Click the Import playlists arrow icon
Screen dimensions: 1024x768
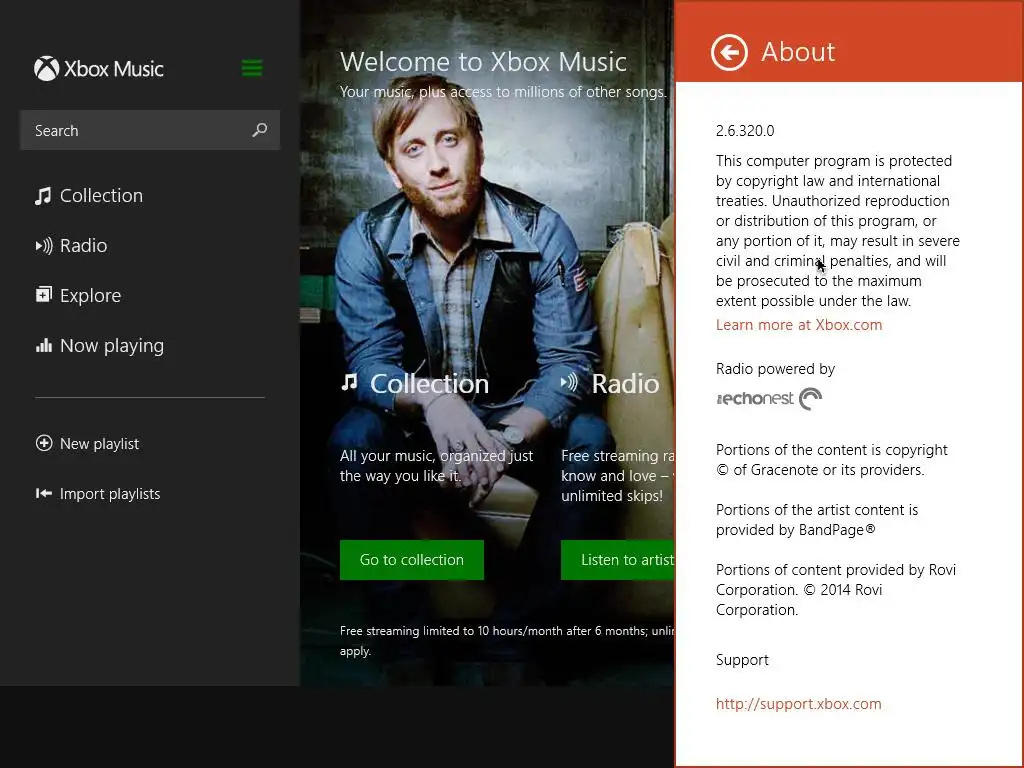[44, 493]
